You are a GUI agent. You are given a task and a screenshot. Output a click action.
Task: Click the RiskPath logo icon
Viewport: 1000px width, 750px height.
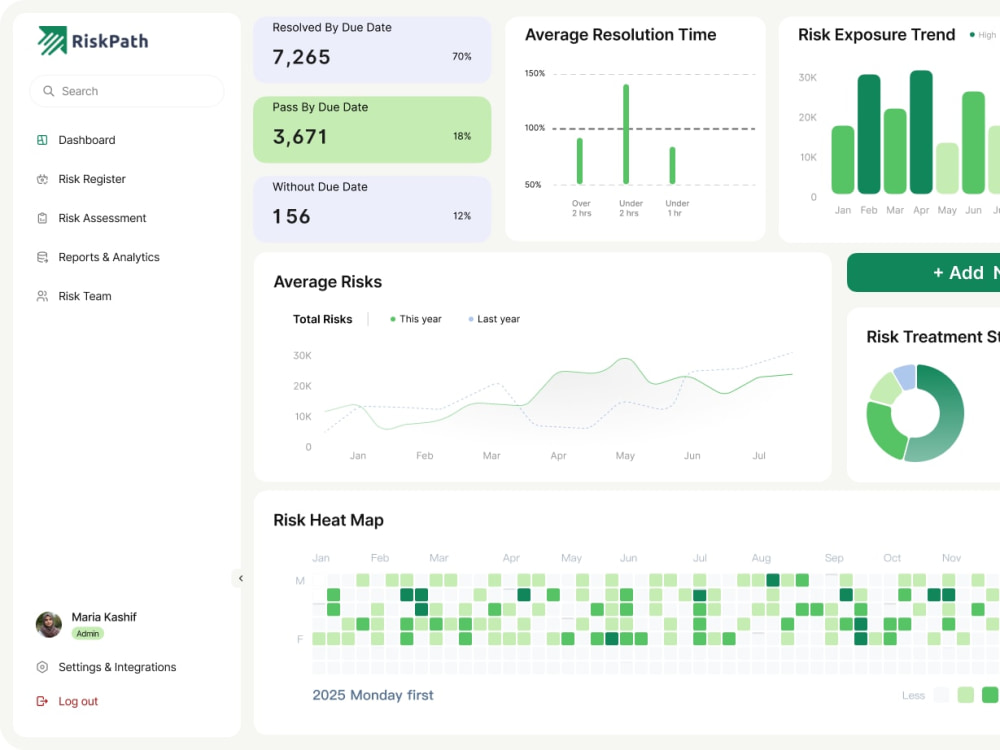[52, 40]
